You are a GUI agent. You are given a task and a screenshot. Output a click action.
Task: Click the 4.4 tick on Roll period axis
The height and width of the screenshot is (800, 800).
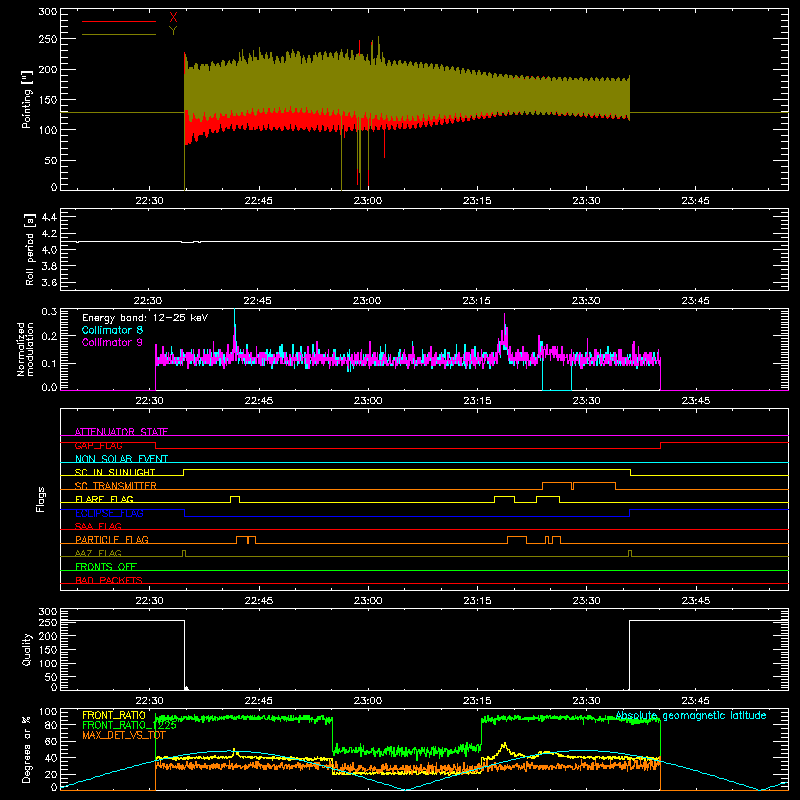[x=49, y=217]
